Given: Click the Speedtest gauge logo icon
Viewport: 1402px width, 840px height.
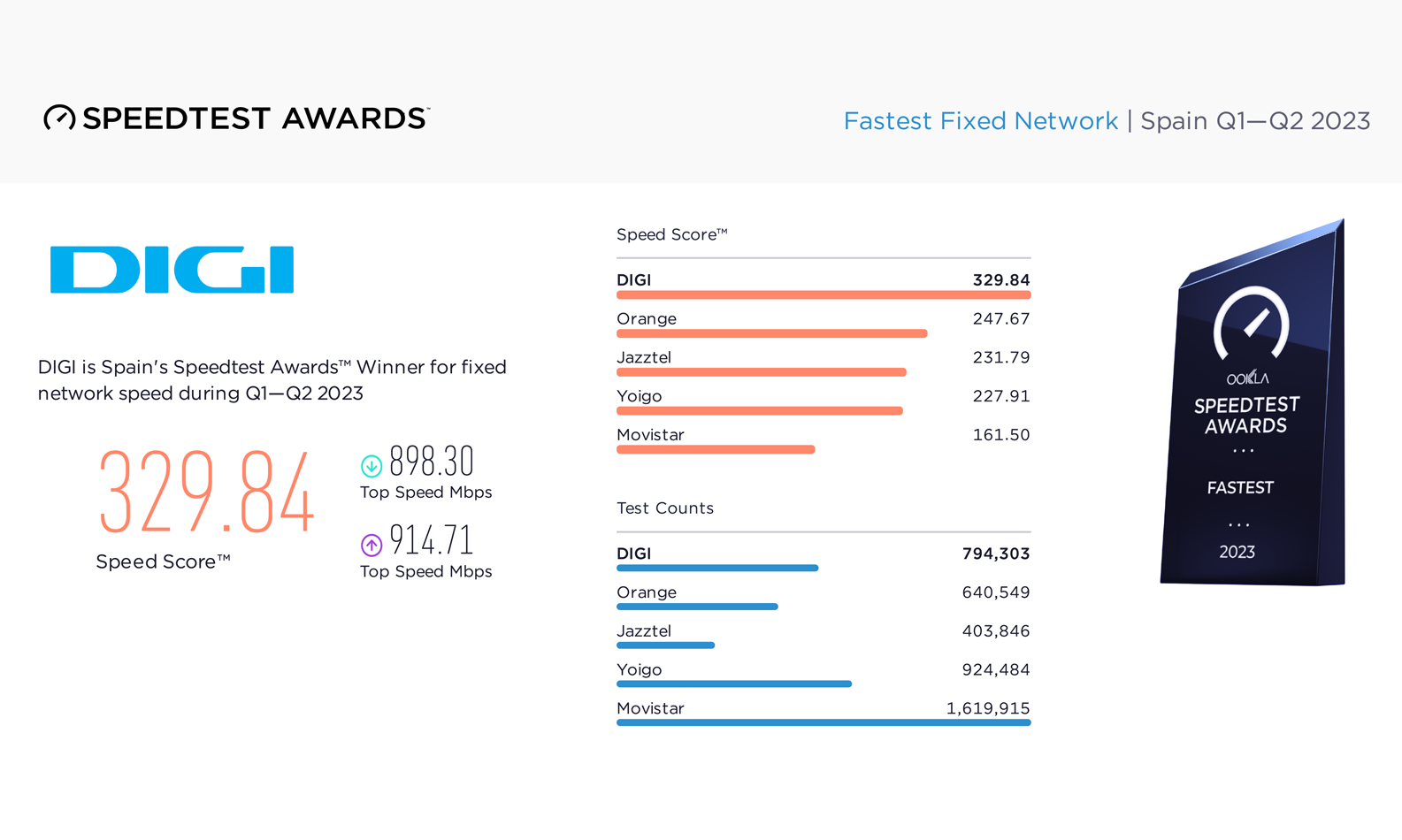Looking at the screenshot, I should tap(59, 118).
